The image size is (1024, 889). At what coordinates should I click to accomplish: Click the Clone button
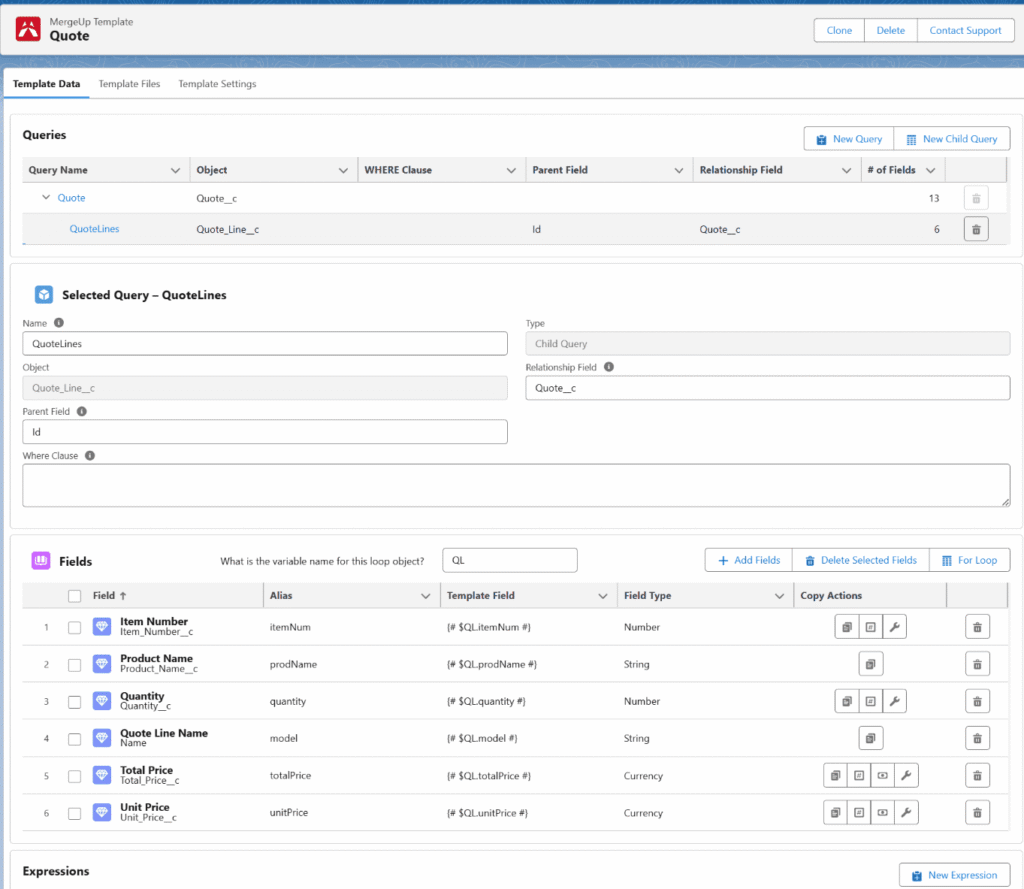pyautogui.click(x=839, y=30)
